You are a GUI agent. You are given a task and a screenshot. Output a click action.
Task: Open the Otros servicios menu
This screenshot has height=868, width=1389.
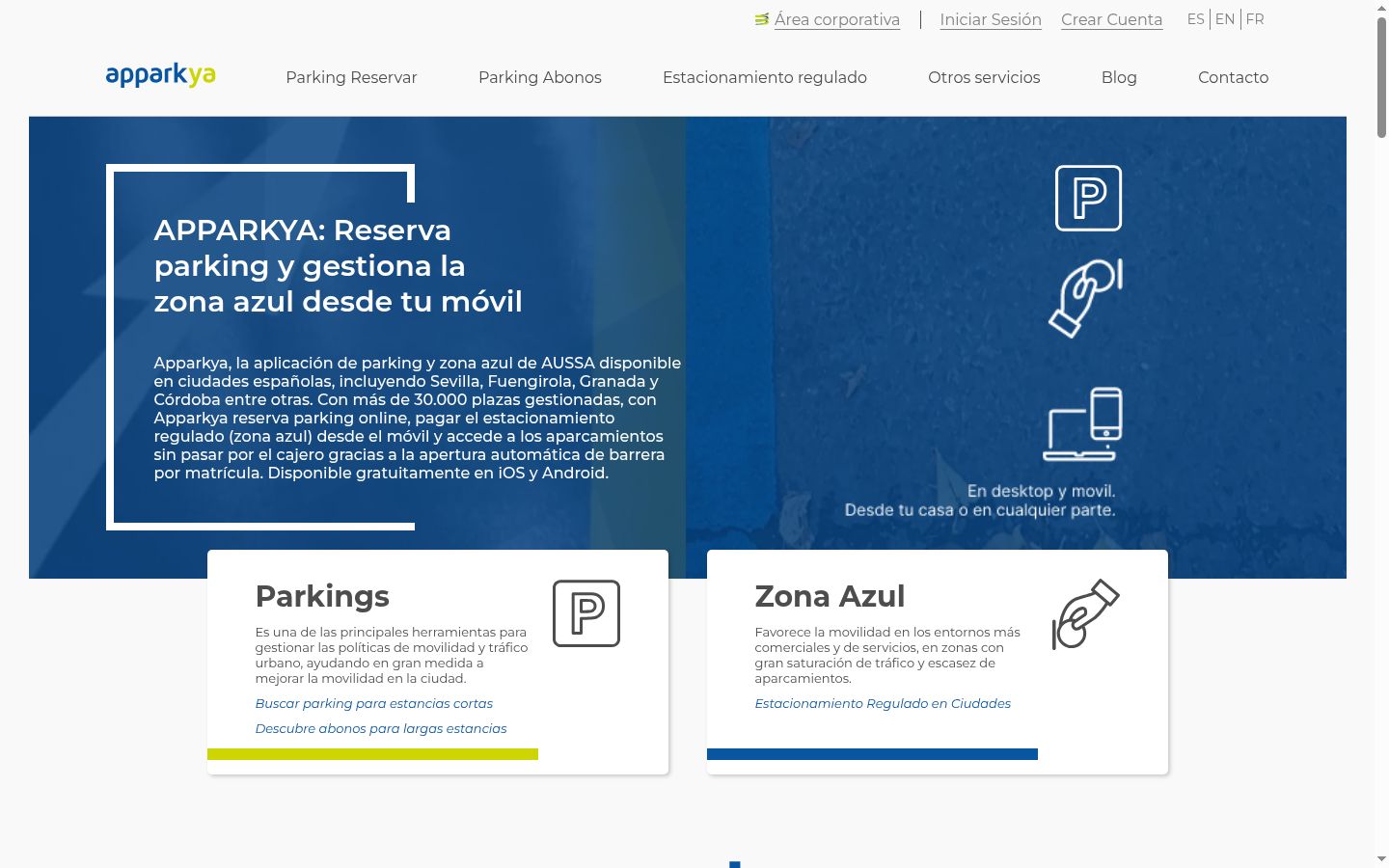point(984,77)
